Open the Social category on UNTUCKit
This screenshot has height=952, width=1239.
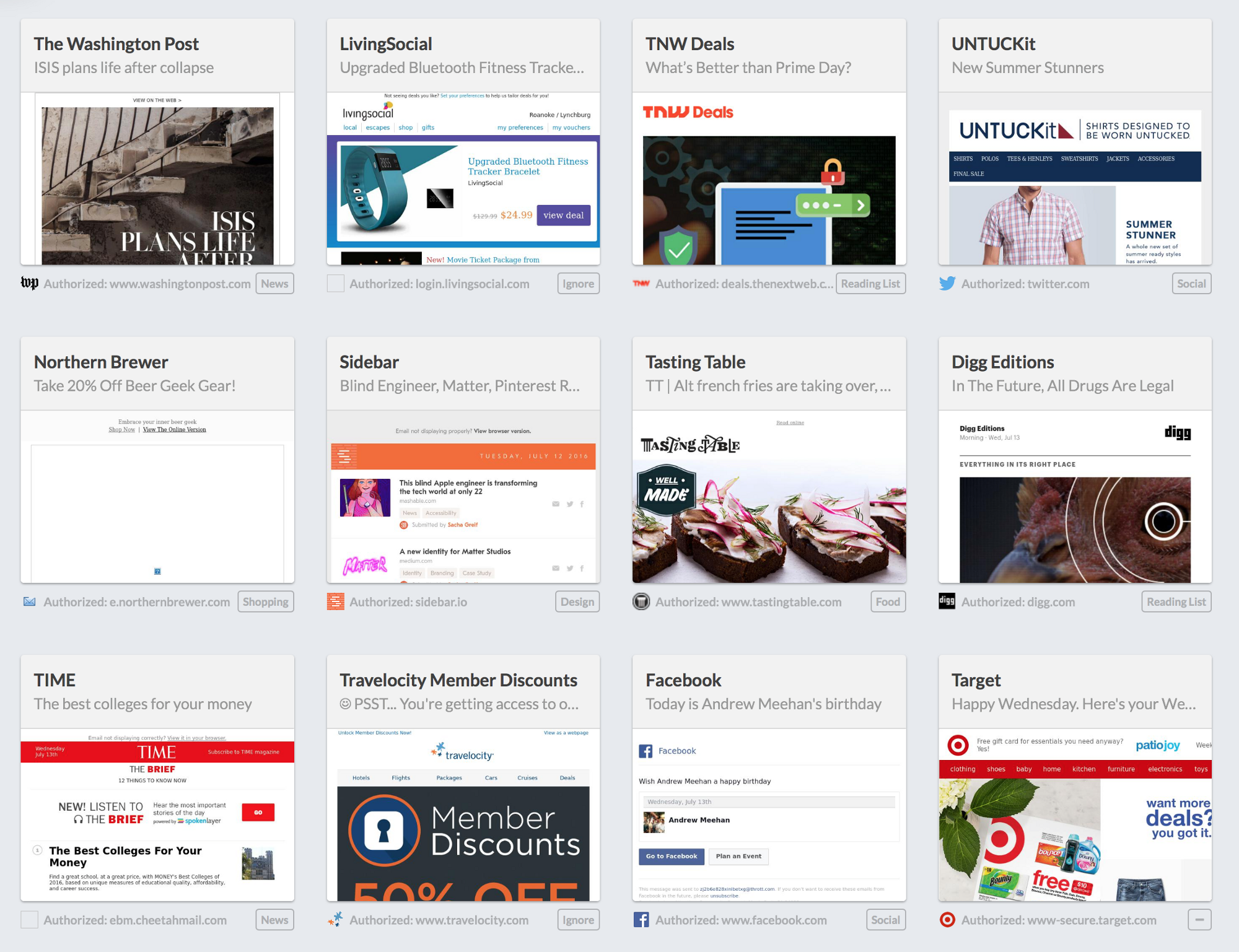click(x=1191, y=283)
